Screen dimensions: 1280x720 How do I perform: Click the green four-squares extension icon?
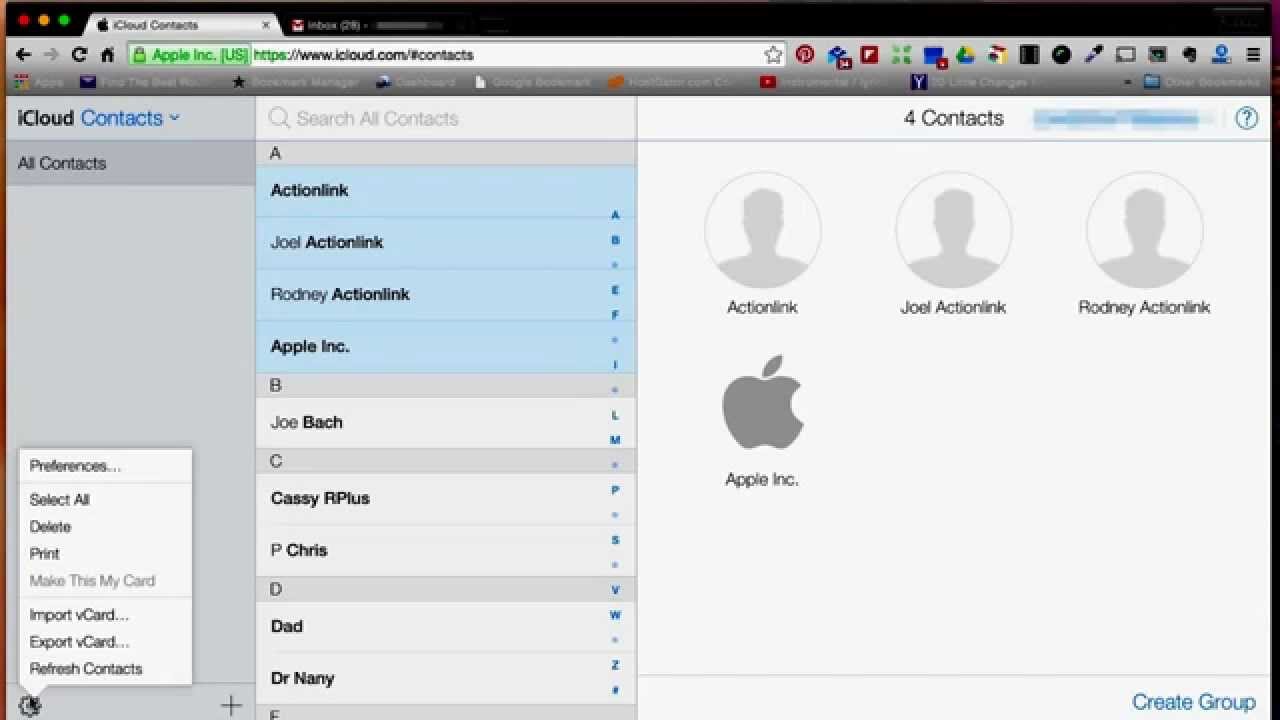[x=901, y=55]
